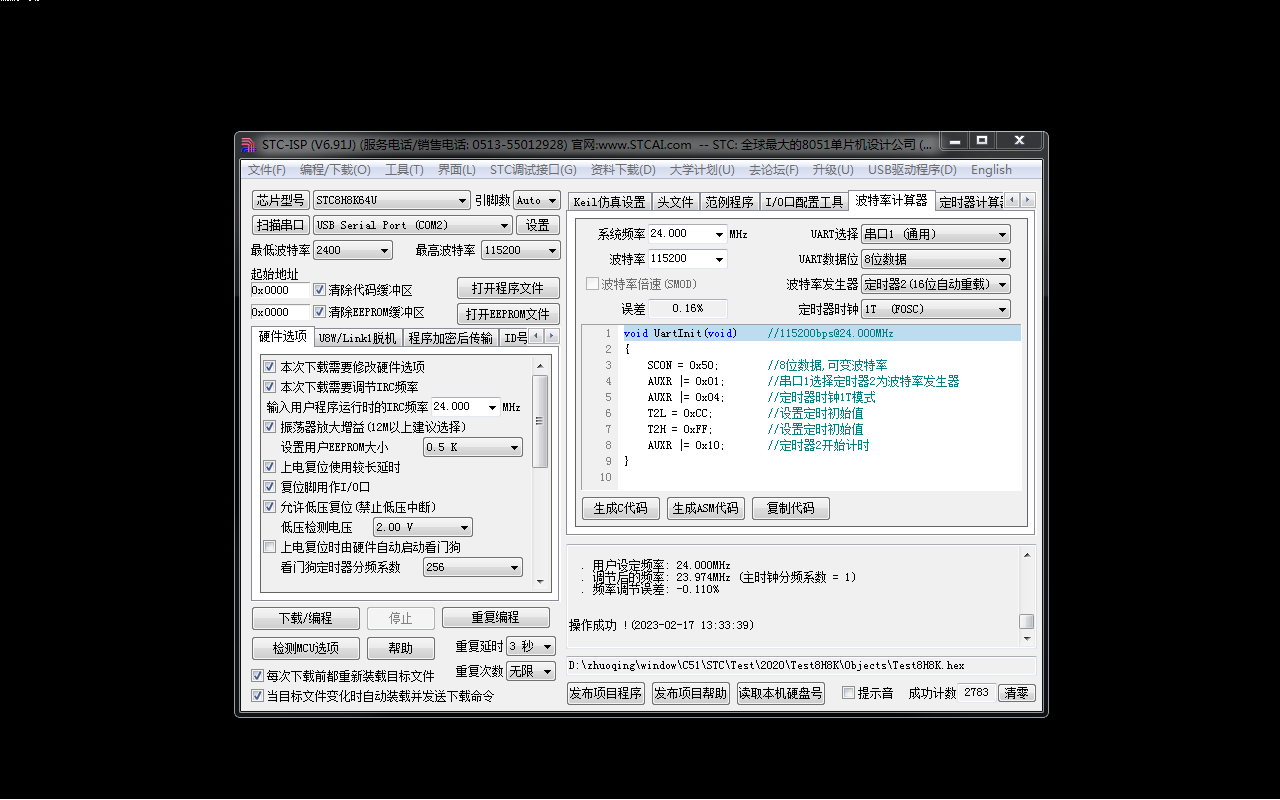Toggle 振荡器放大增益 checkbox

pos(270,427)
